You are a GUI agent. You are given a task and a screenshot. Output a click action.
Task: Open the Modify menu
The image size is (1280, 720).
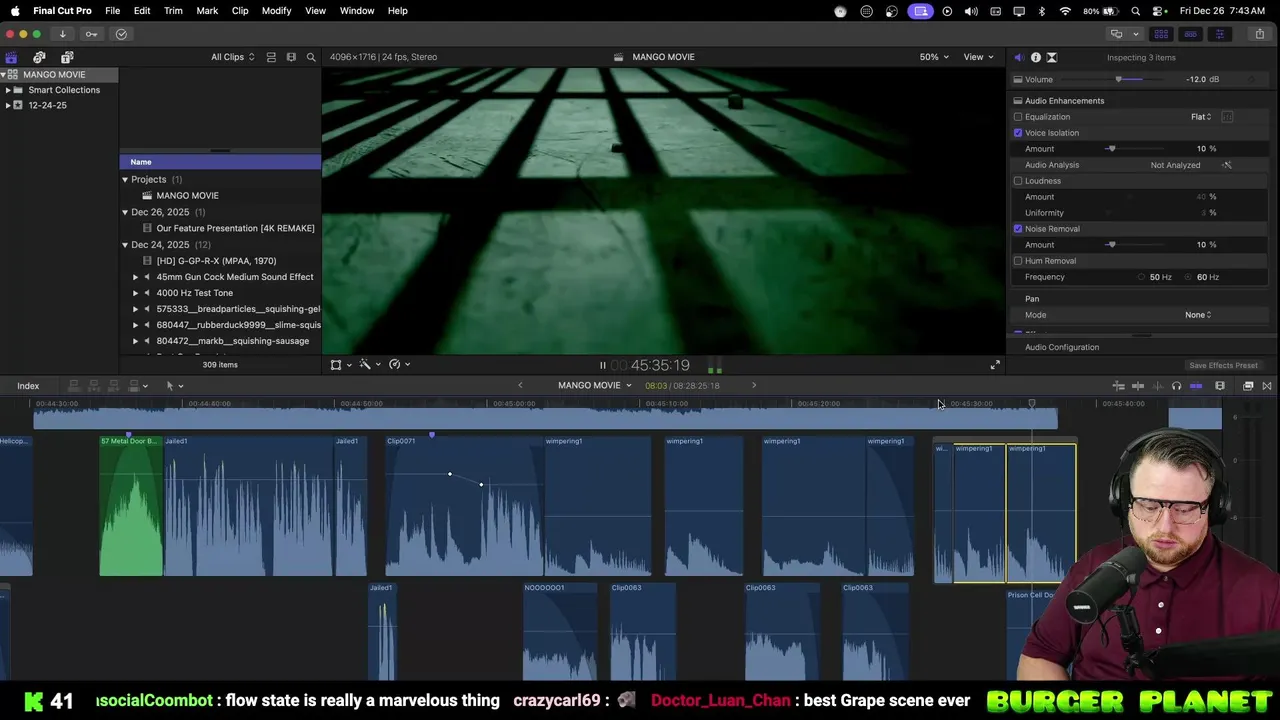pos(276,11)
